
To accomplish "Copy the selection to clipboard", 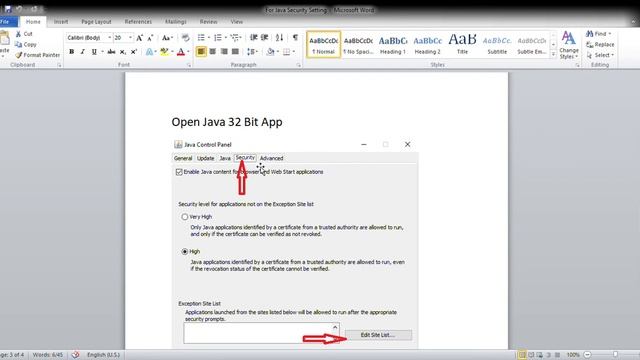I will point(26,44).
